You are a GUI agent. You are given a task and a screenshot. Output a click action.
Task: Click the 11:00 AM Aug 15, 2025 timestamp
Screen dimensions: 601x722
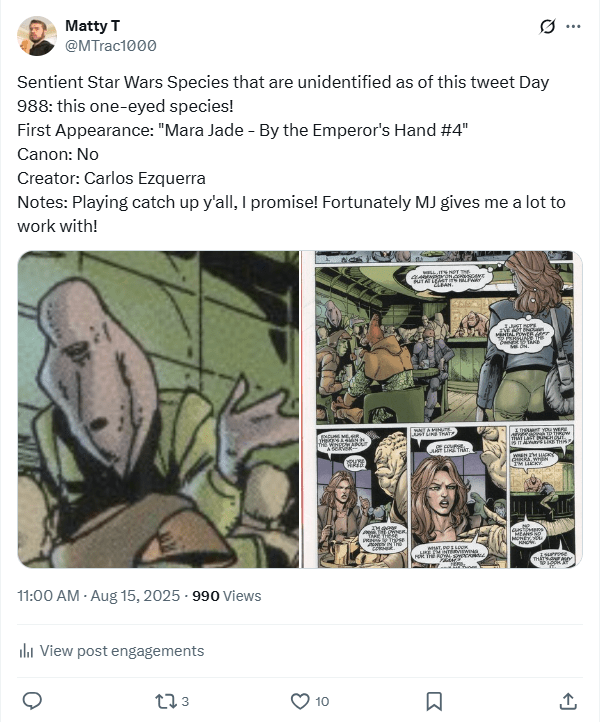(100, 596)
